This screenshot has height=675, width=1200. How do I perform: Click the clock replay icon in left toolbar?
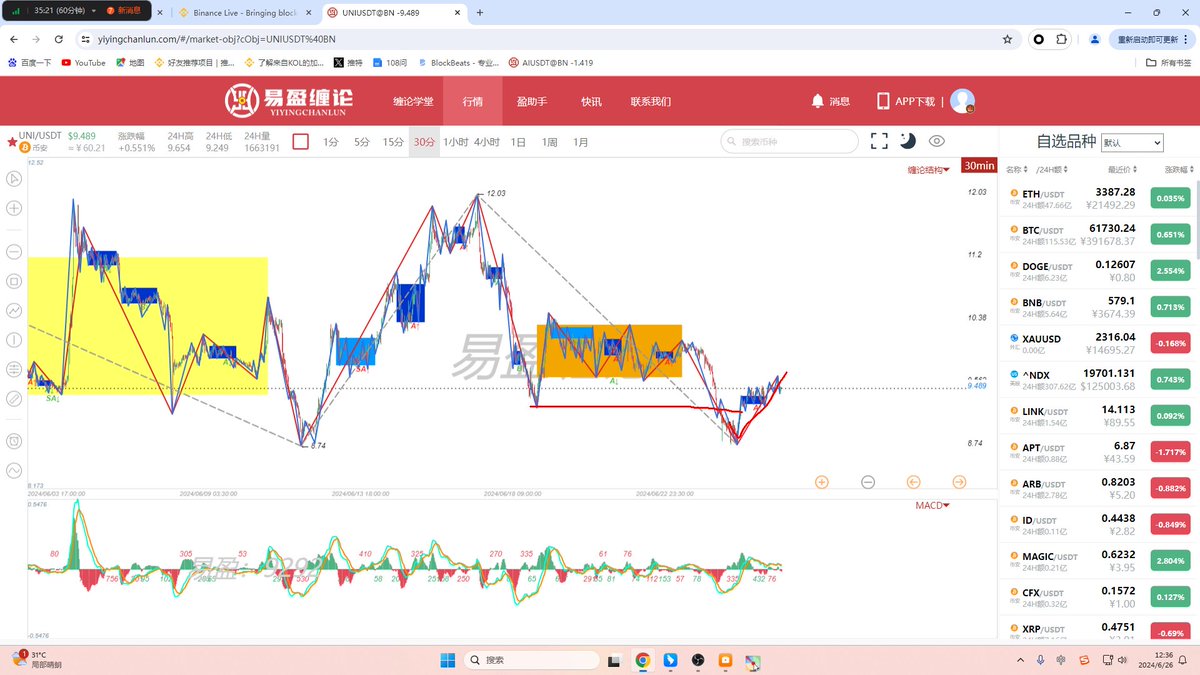point(14,440)
